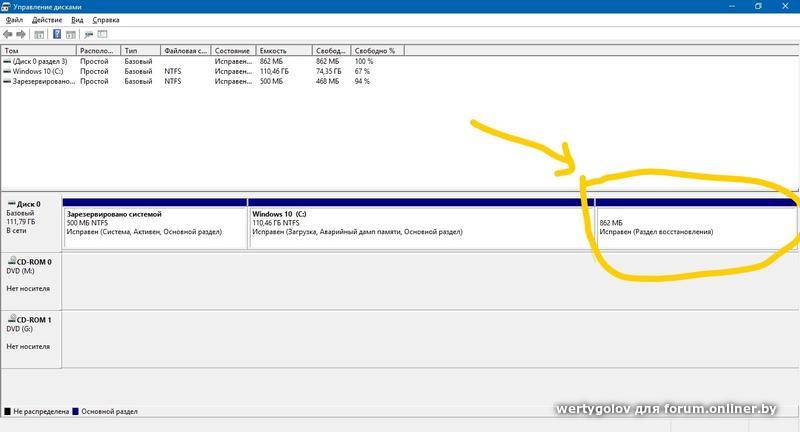Click the NTFS cell in the Зарезервировано row

click(x=172, y=81)
